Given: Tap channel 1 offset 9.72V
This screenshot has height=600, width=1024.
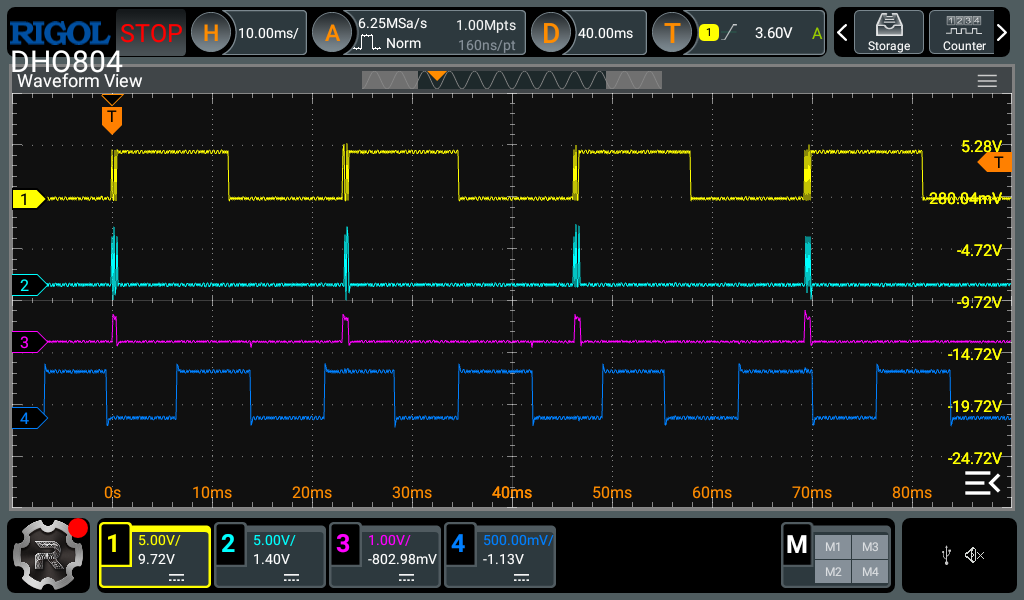Looking at the screenshot, I should (x=156, y=560).
